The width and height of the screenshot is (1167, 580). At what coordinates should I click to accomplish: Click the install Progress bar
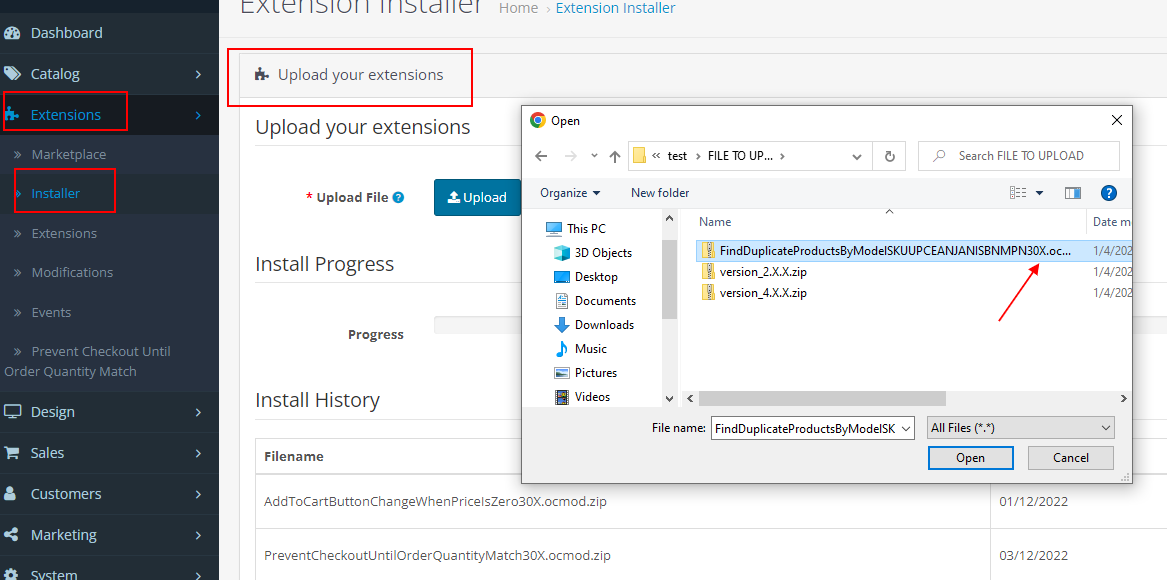[500, 324]
